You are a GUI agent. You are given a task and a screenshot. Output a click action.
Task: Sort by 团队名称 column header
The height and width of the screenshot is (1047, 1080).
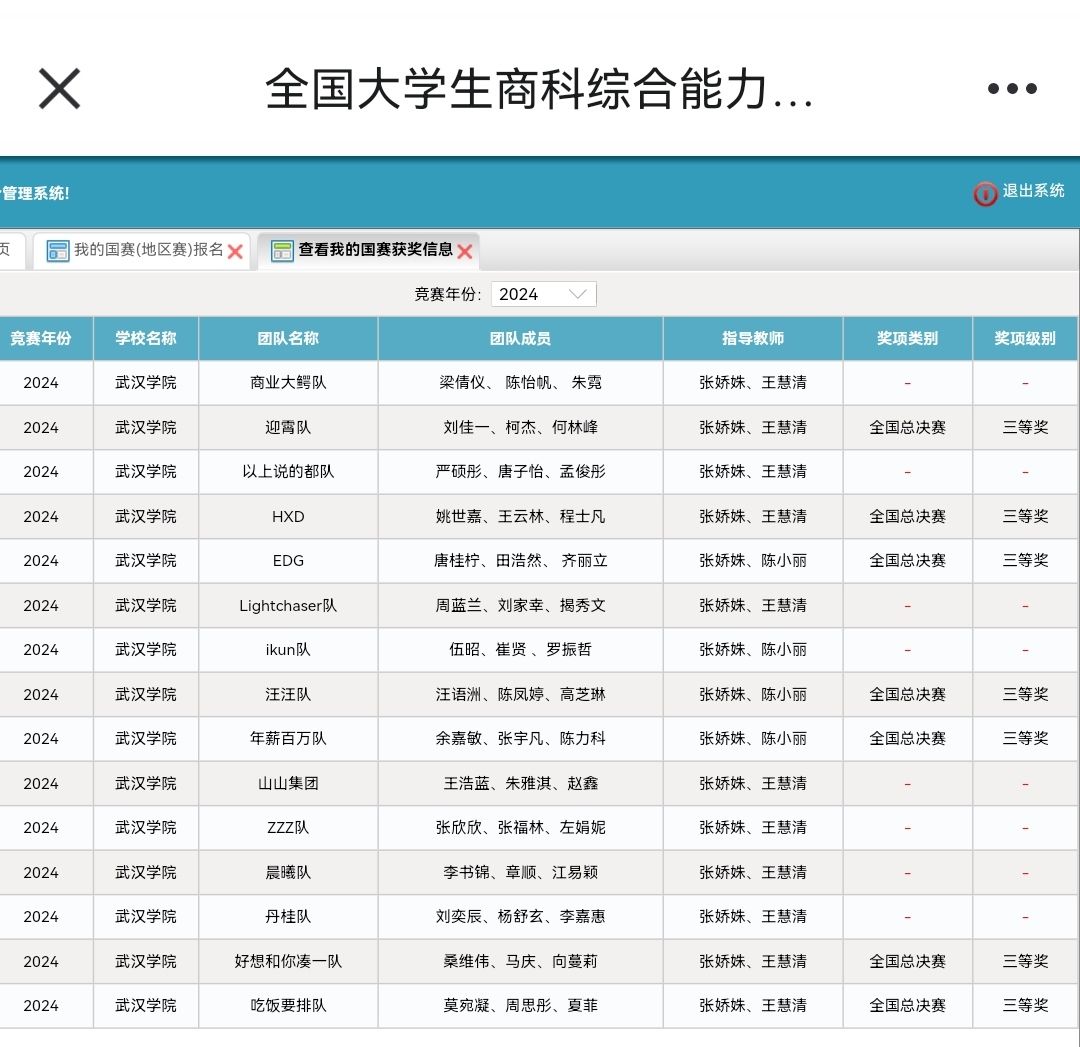288,339
